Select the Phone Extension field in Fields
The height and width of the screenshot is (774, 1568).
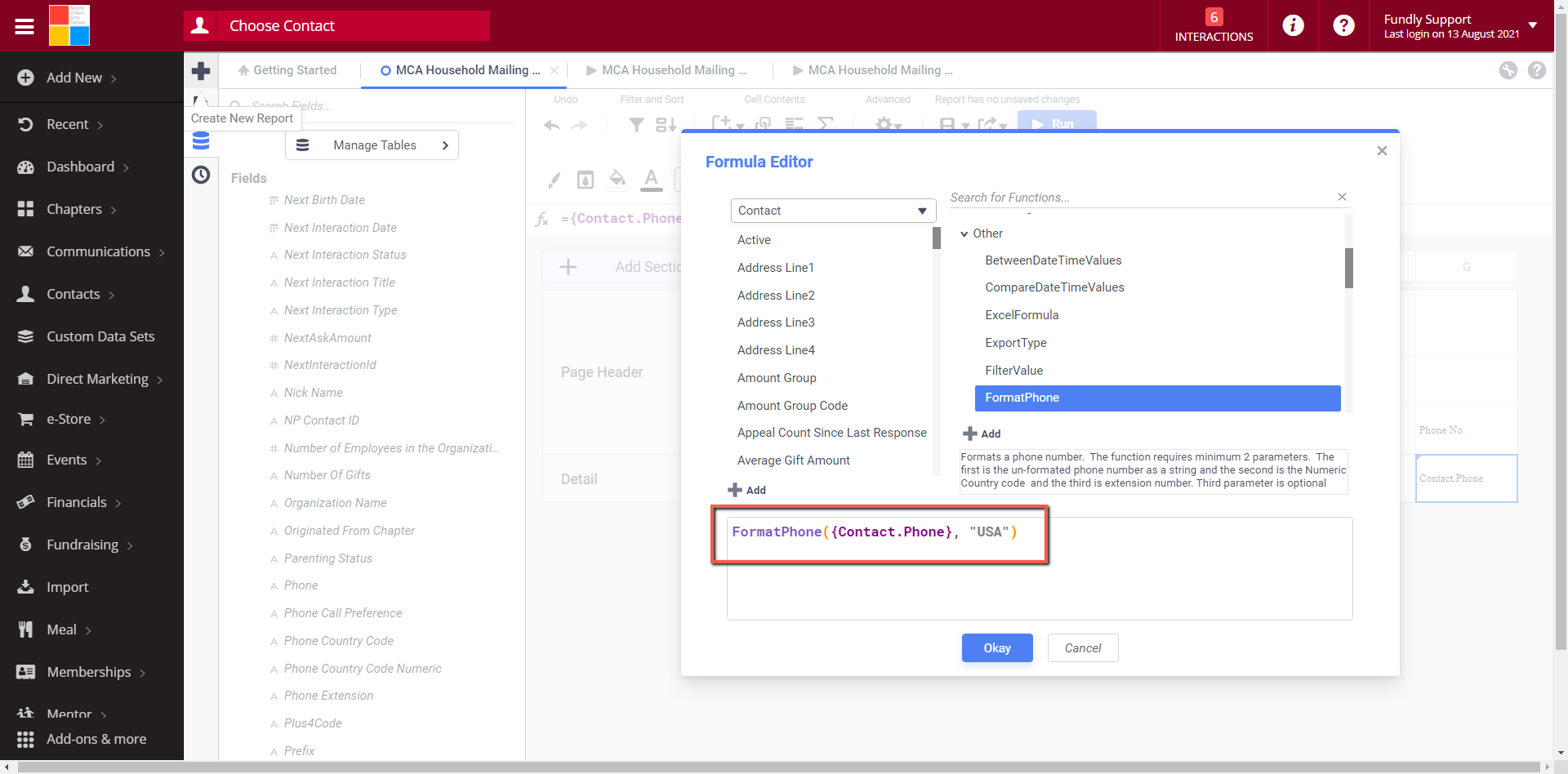328,696
